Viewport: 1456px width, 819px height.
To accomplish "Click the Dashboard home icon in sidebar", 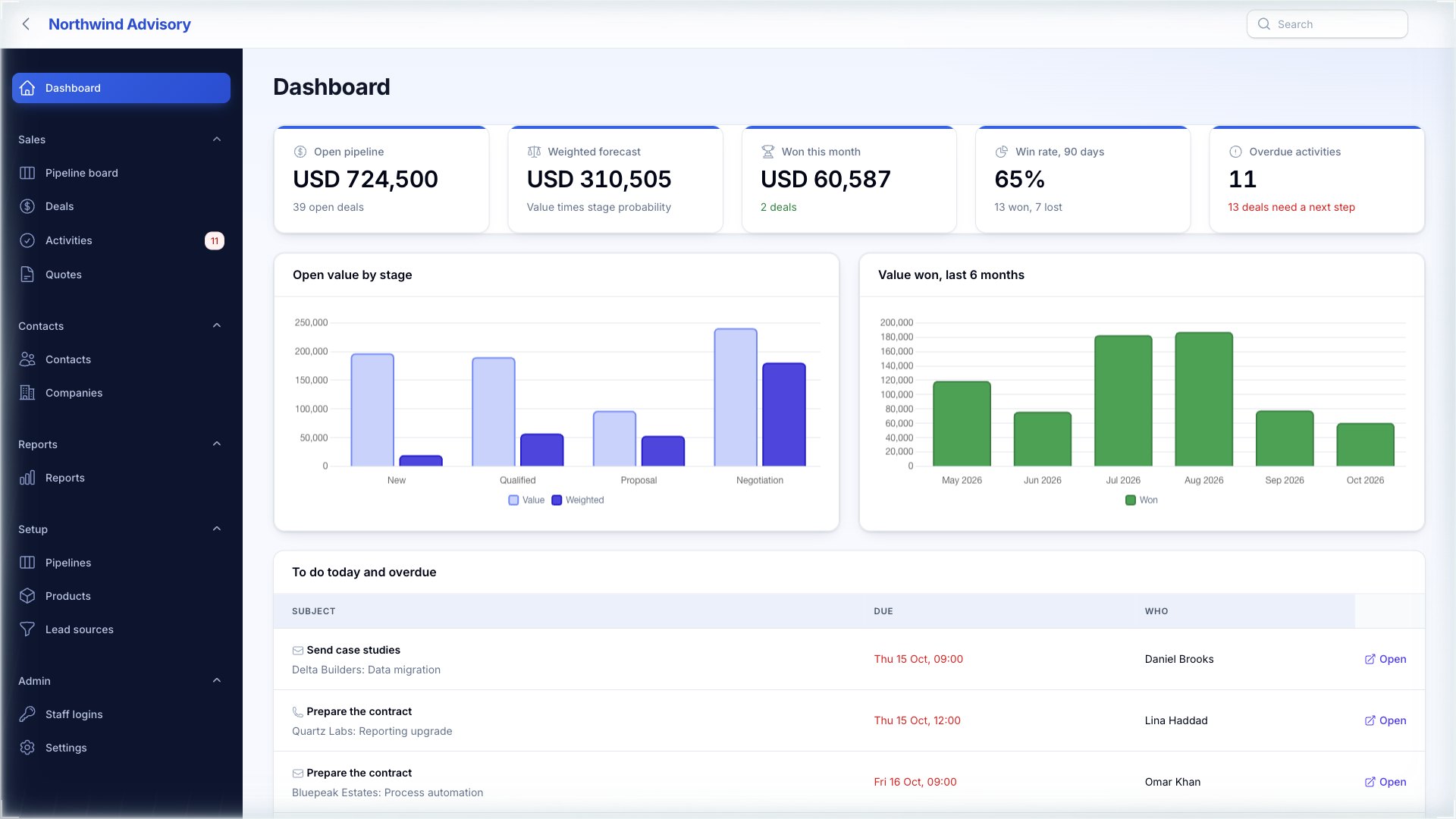I will (x=27, y=88).
